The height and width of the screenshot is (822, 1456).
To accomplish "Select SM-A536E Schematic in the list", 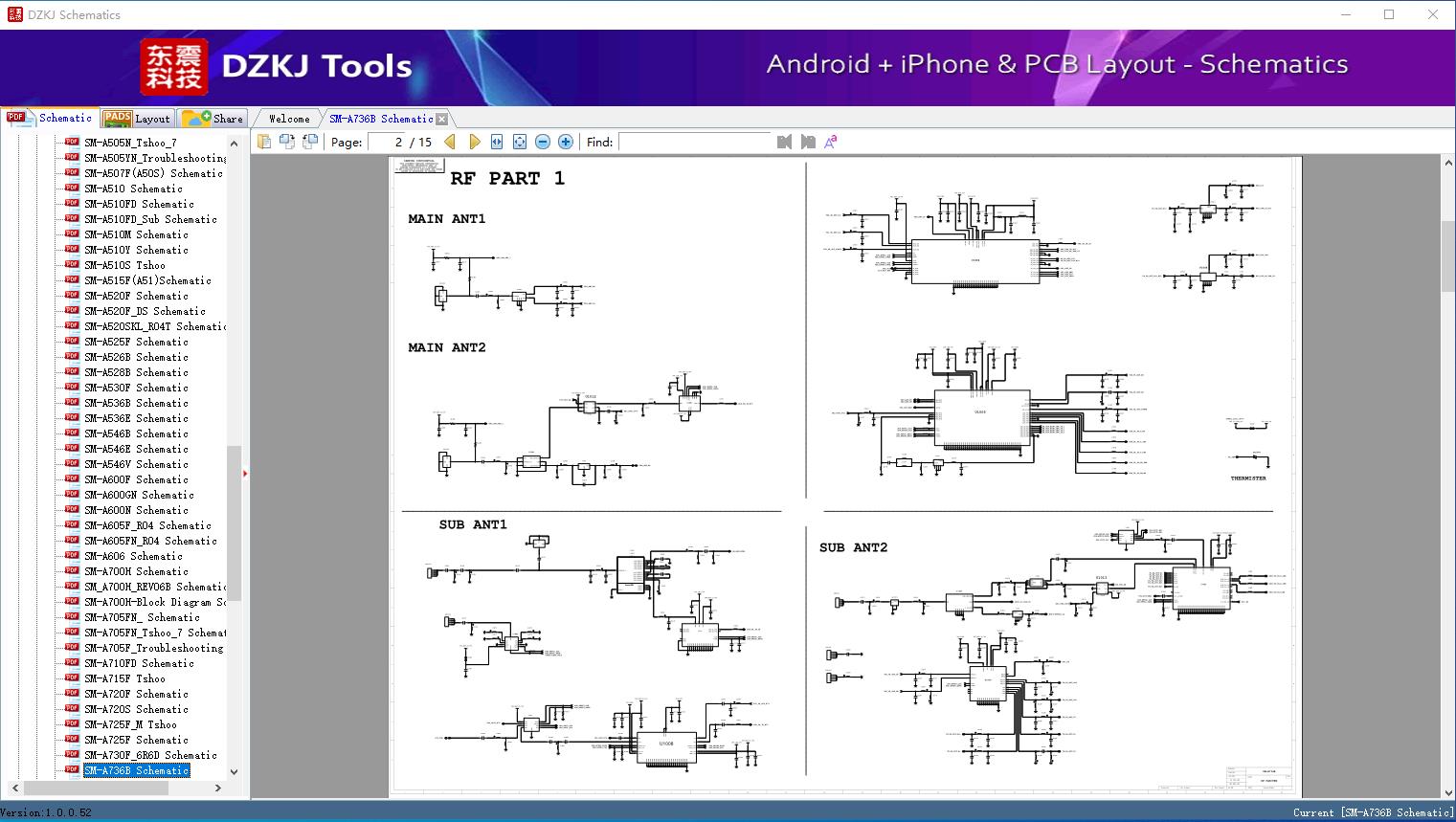I will pos(136,418).
